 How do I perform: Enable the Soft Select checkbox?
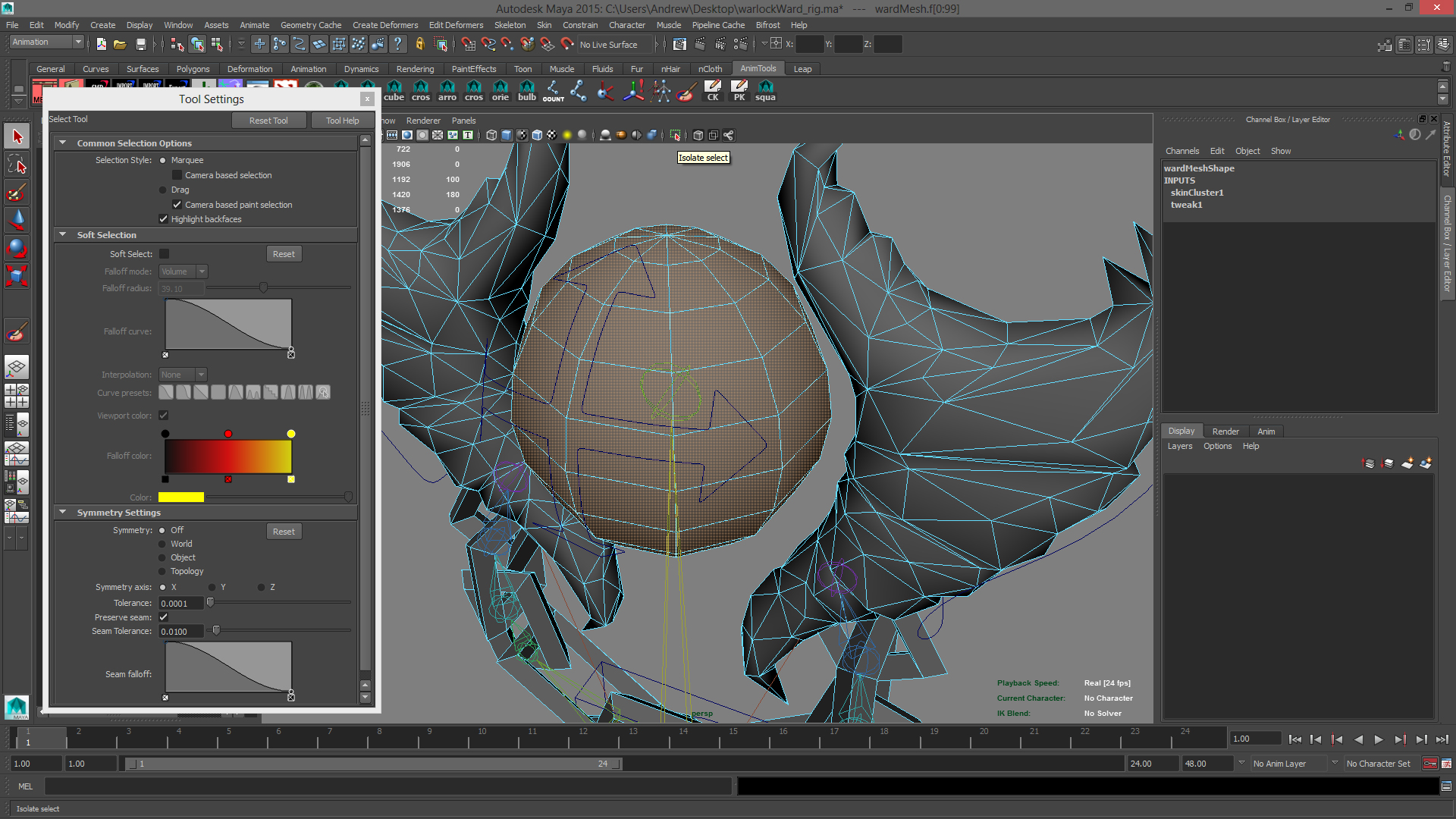165,254
